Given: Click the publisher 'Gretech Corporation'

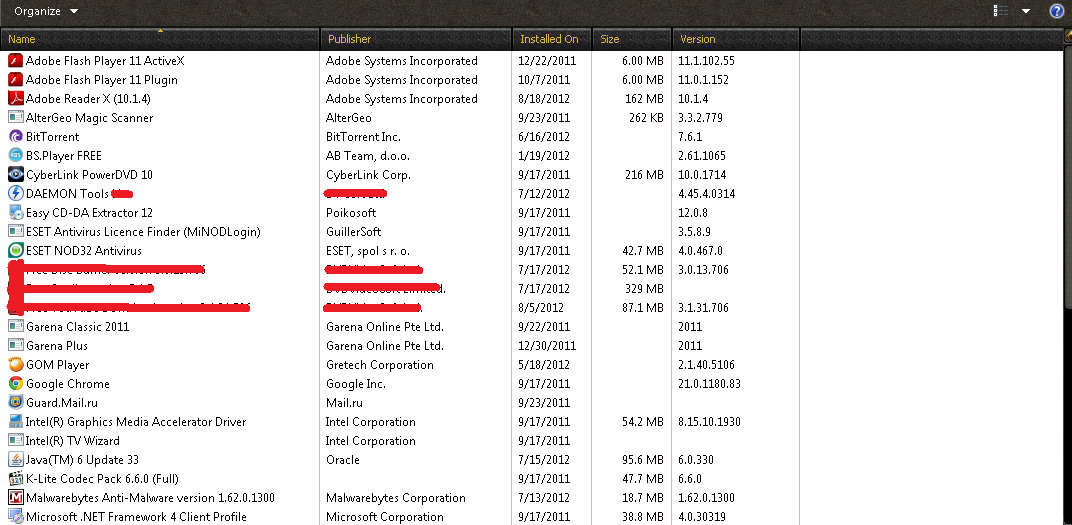Looking at the screenshot, I should click(x=379, y=365).
